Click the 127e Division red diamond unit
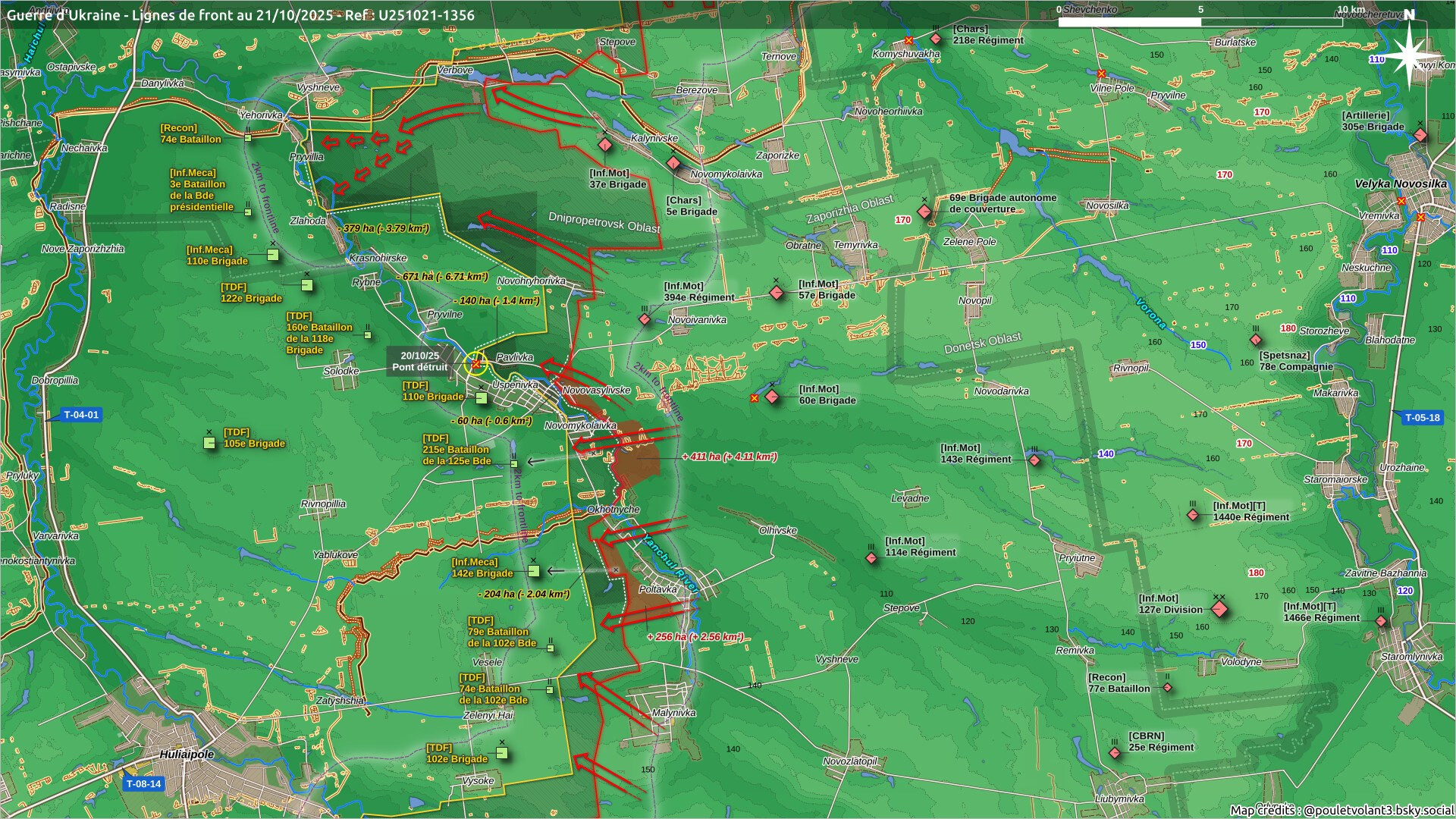This screenshot has height=819, width=1456. (1219, 609)
